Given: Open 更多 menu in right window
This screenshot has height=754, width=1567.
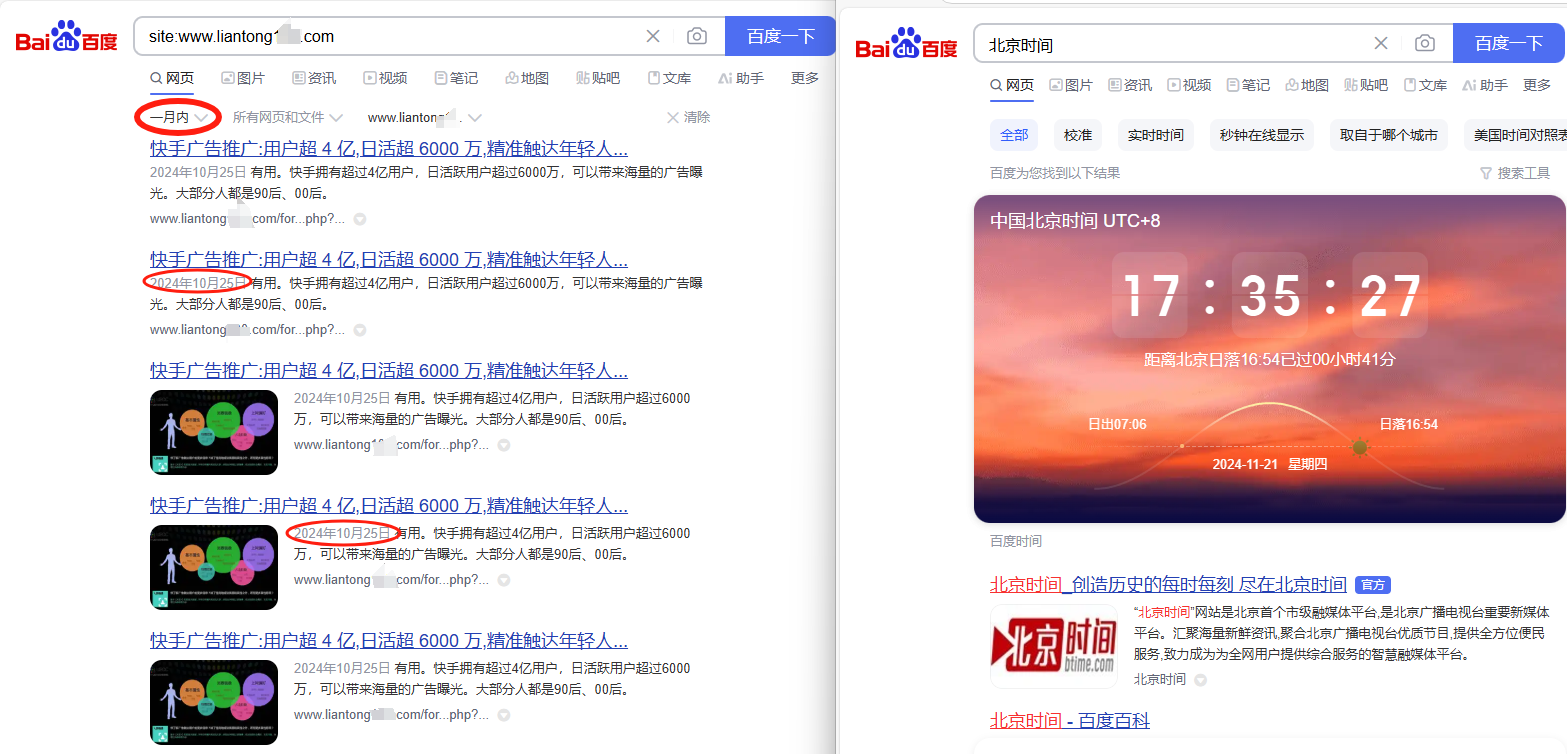Looking at the screenshot, I should (1537, 85).
